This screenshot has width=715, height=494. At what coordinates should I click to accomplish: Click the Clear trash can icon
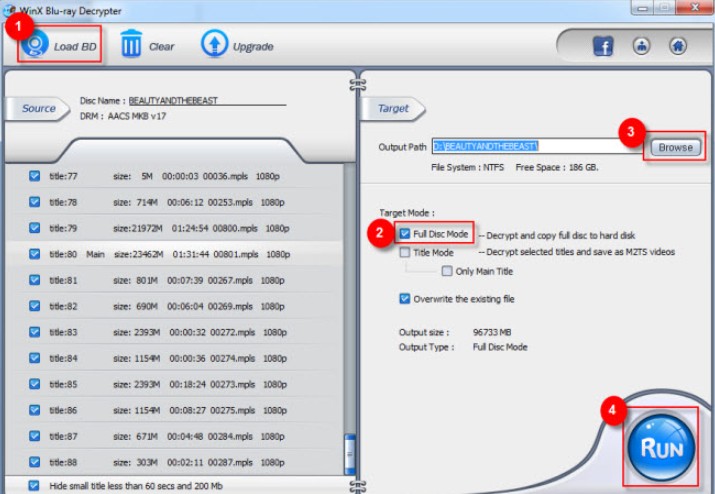[x=131, y=44]
